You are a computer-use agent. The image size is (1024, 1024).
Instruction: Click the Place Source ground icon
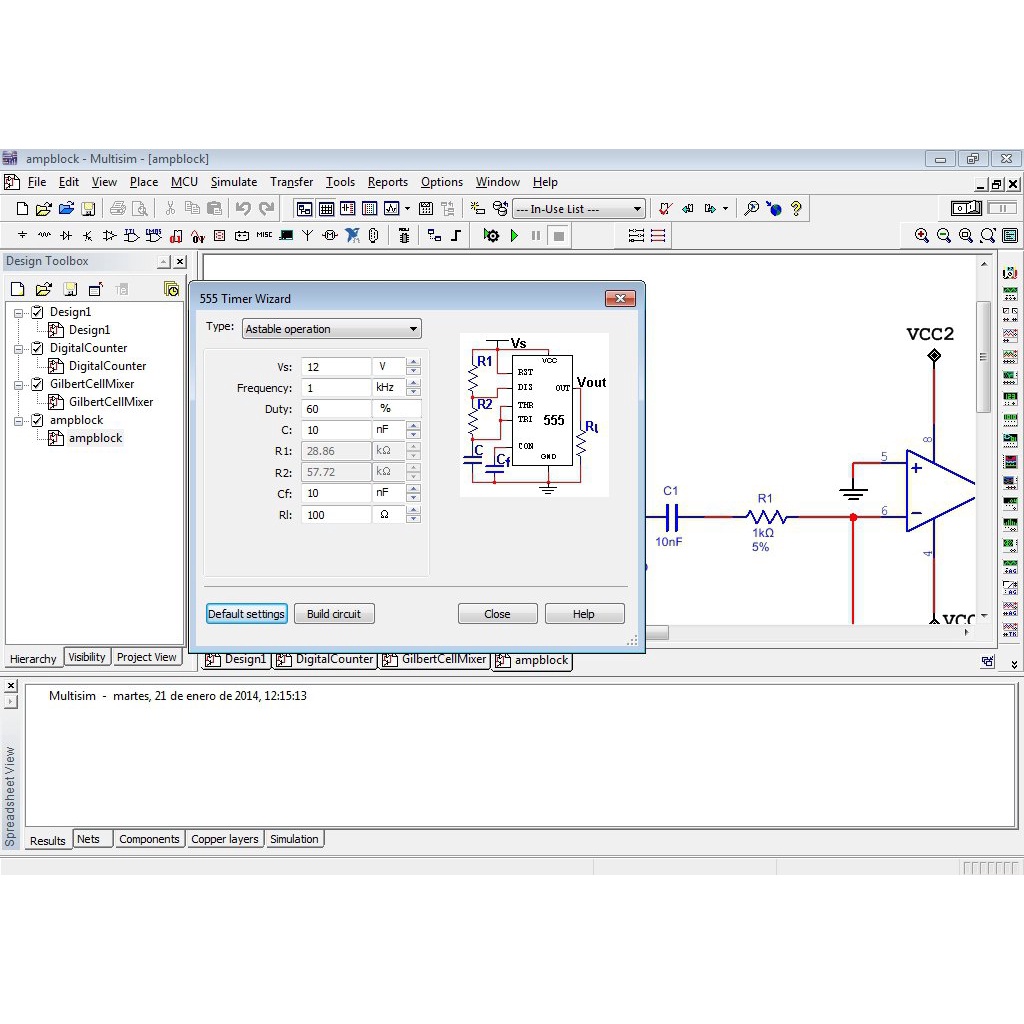click(x=22, y=236)
